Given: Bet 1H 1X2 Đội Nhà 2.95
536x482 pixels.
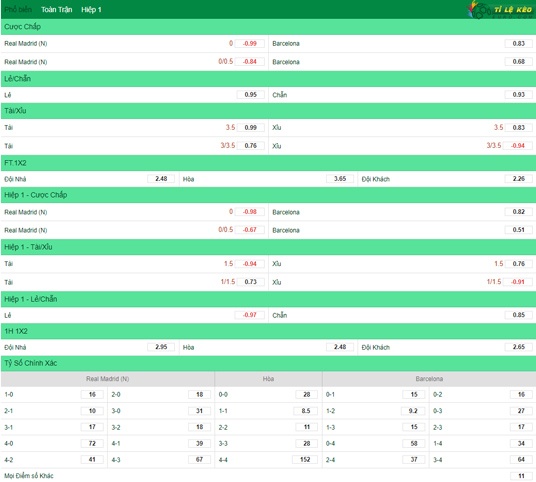Looking at the screenshot, I should 161,347.
